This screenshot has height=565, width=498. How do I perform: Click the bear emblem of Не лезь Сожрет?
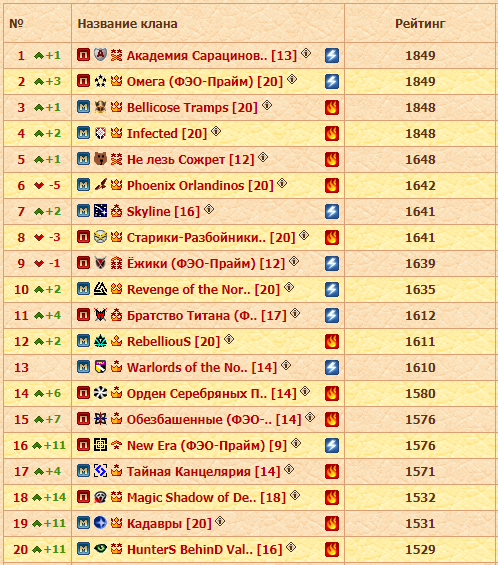(x=101, y=159)
